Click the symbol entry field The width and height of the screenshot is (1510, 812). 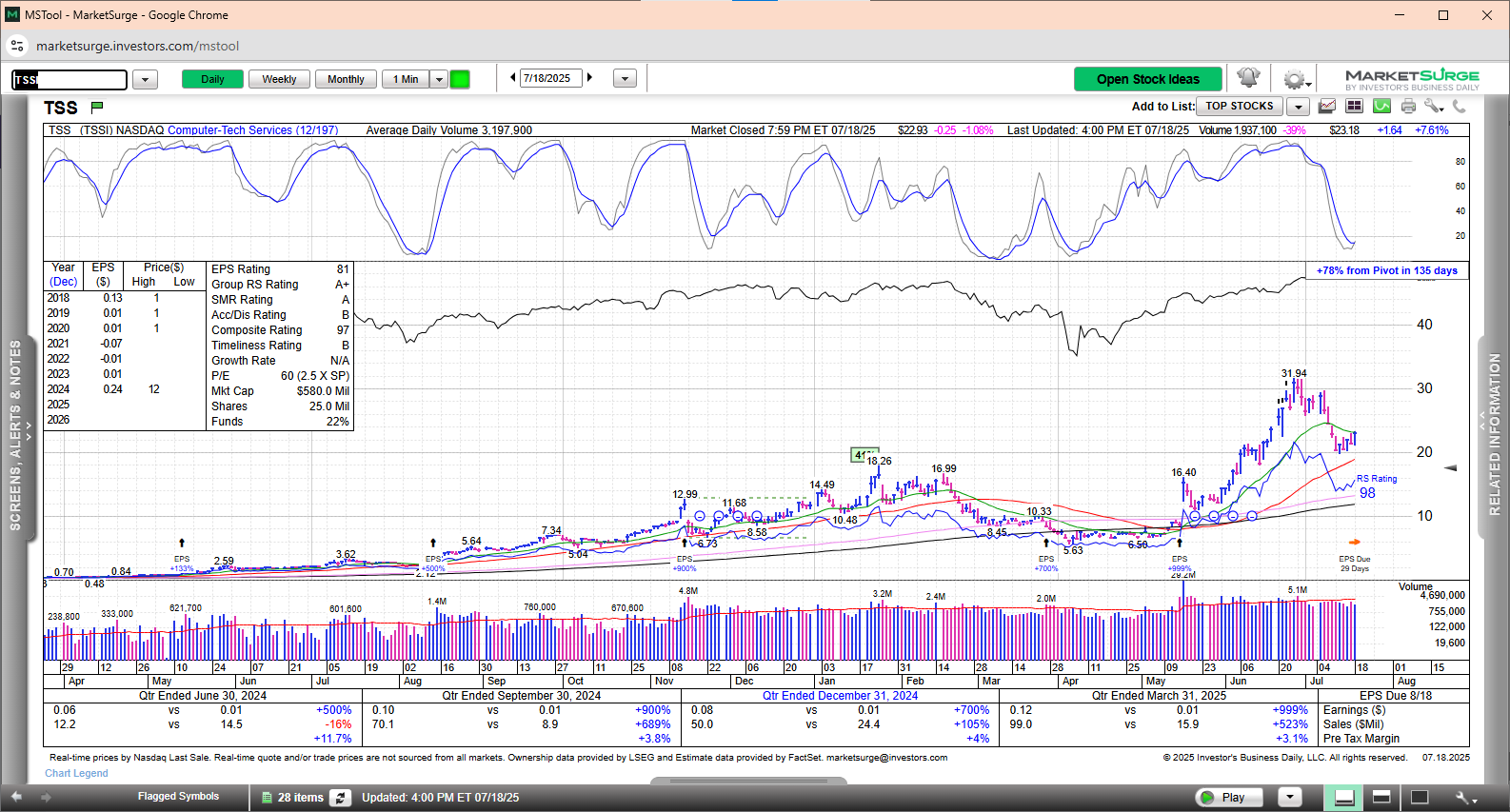tap(70, 80)
